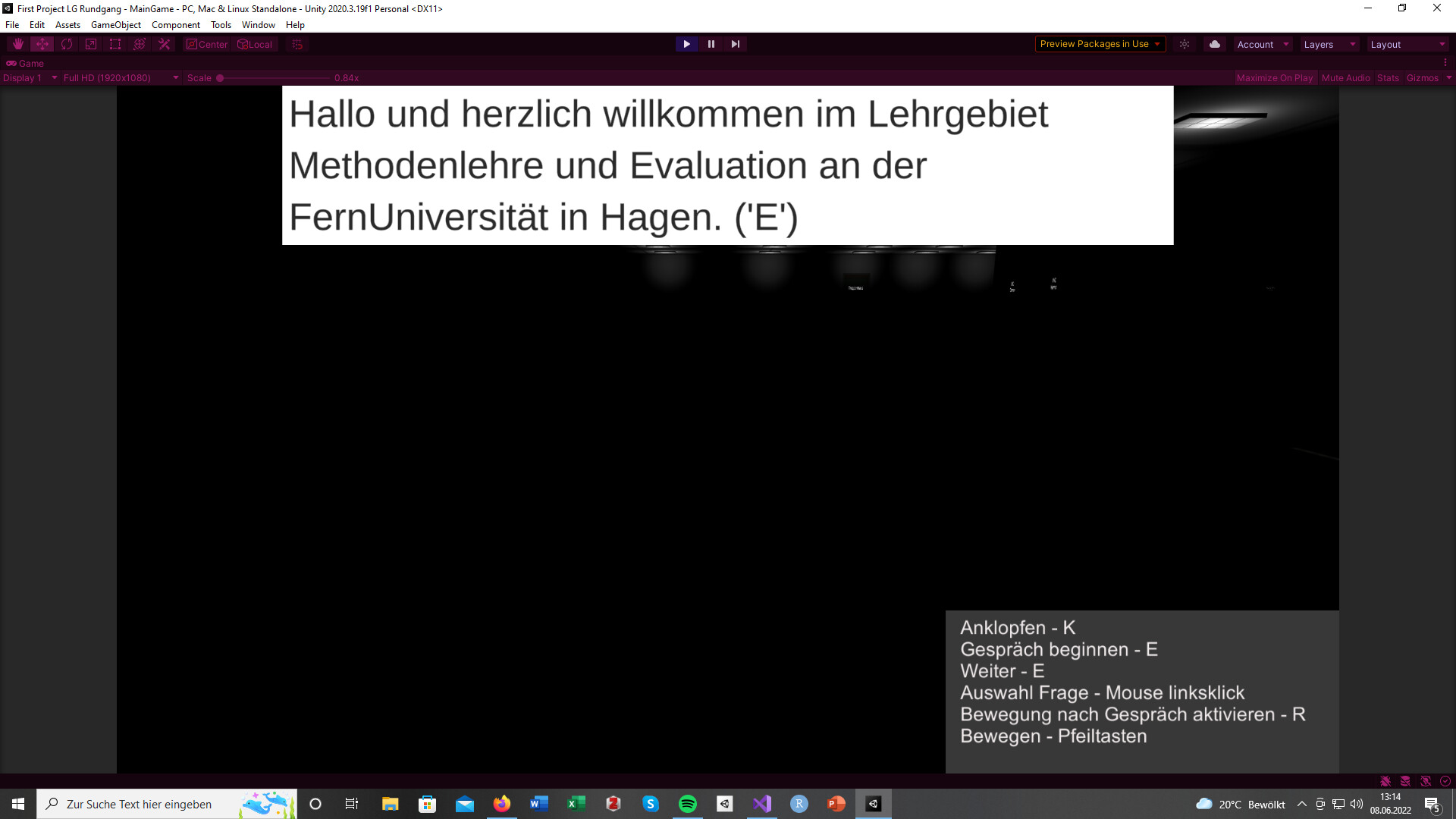Open the GameObject menu

pyautogui.click(x=115, y=25)
